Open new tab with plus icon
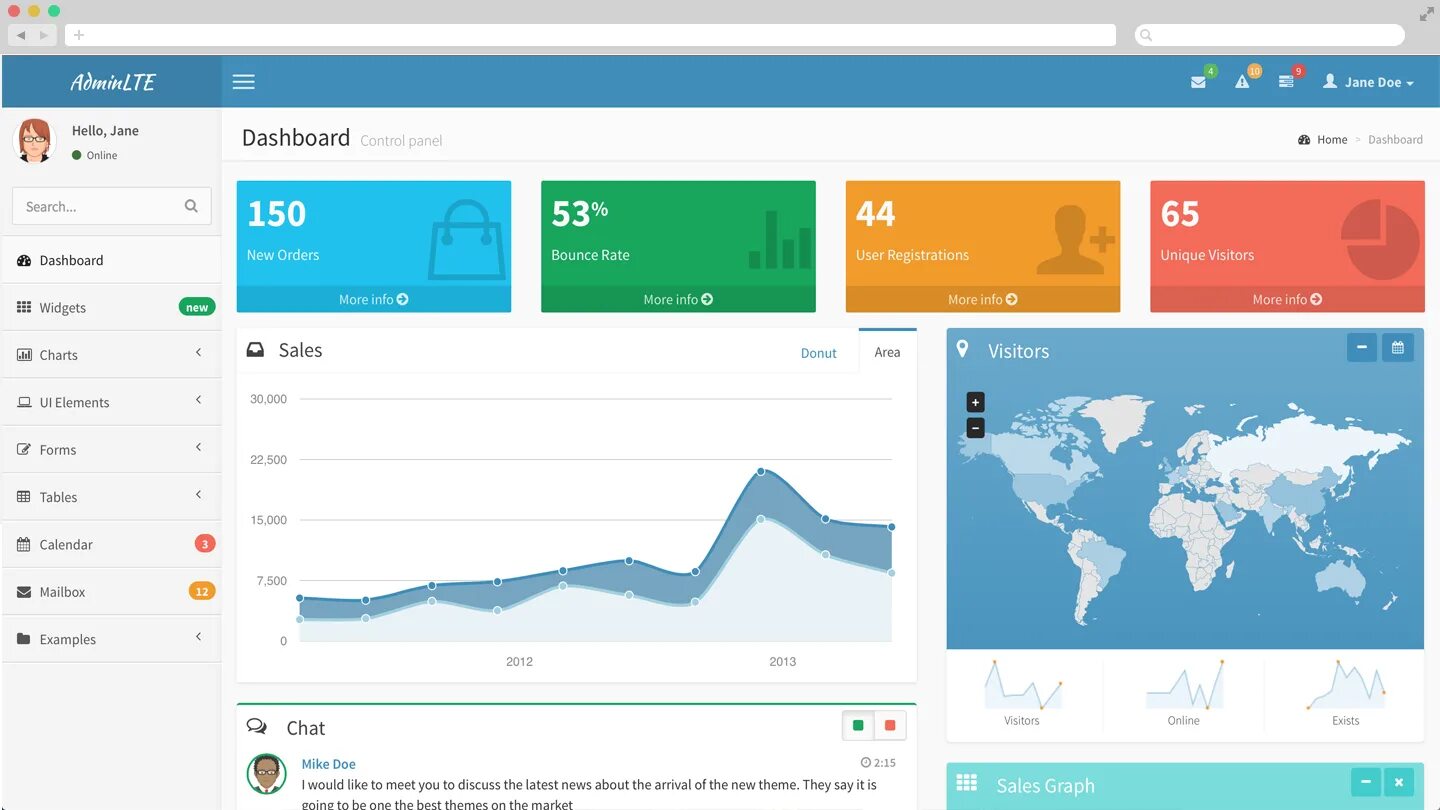This screenshot has height=810, width=1440. tap(79, 35)
